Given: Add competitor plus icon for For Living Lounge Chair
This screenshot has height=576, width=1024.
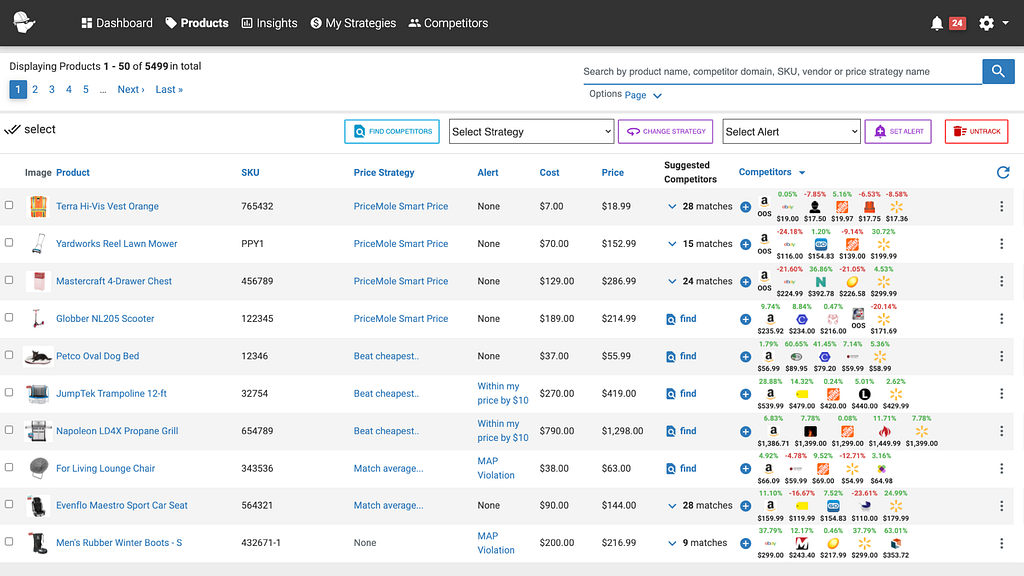Looking at the screenshot, I should 745,469.
